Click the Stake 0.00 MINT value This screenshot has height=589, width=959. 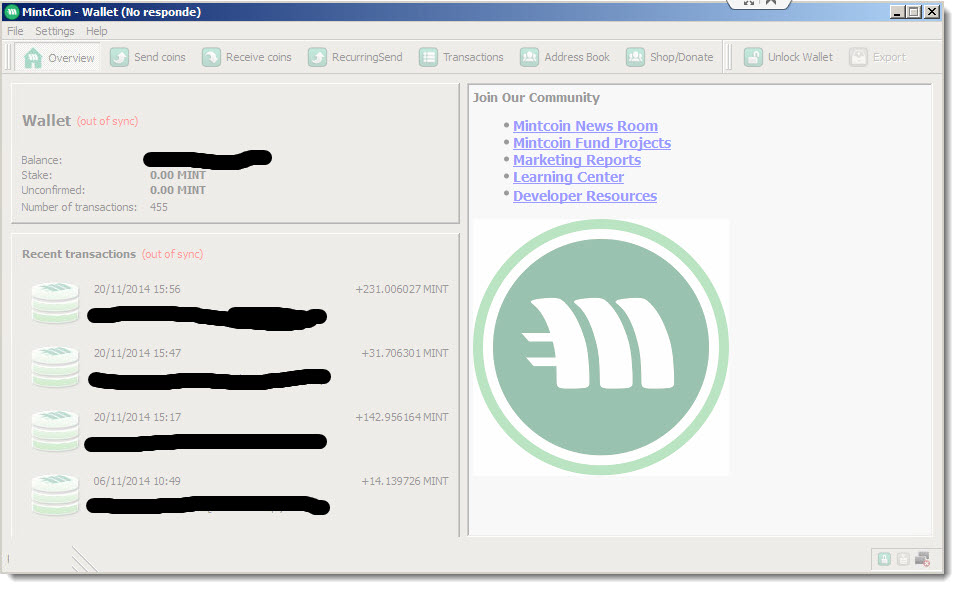(x=177, y=176)
